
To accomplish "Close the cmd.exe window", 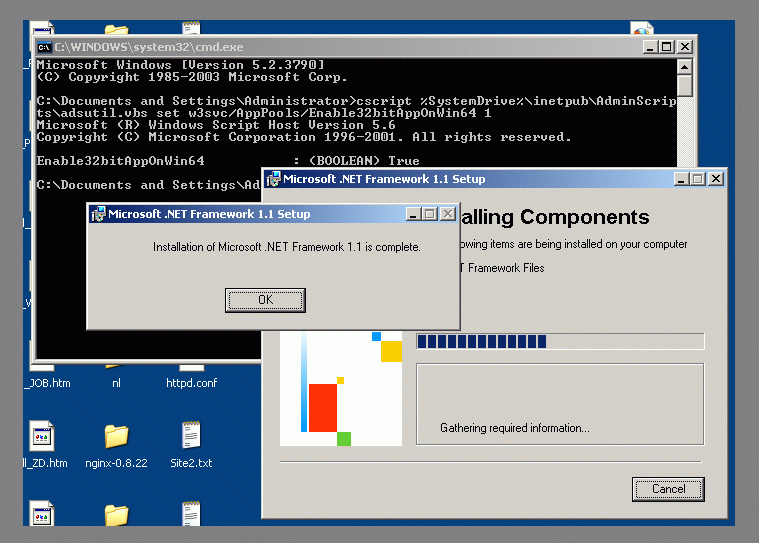I will [x=684, y=47].
